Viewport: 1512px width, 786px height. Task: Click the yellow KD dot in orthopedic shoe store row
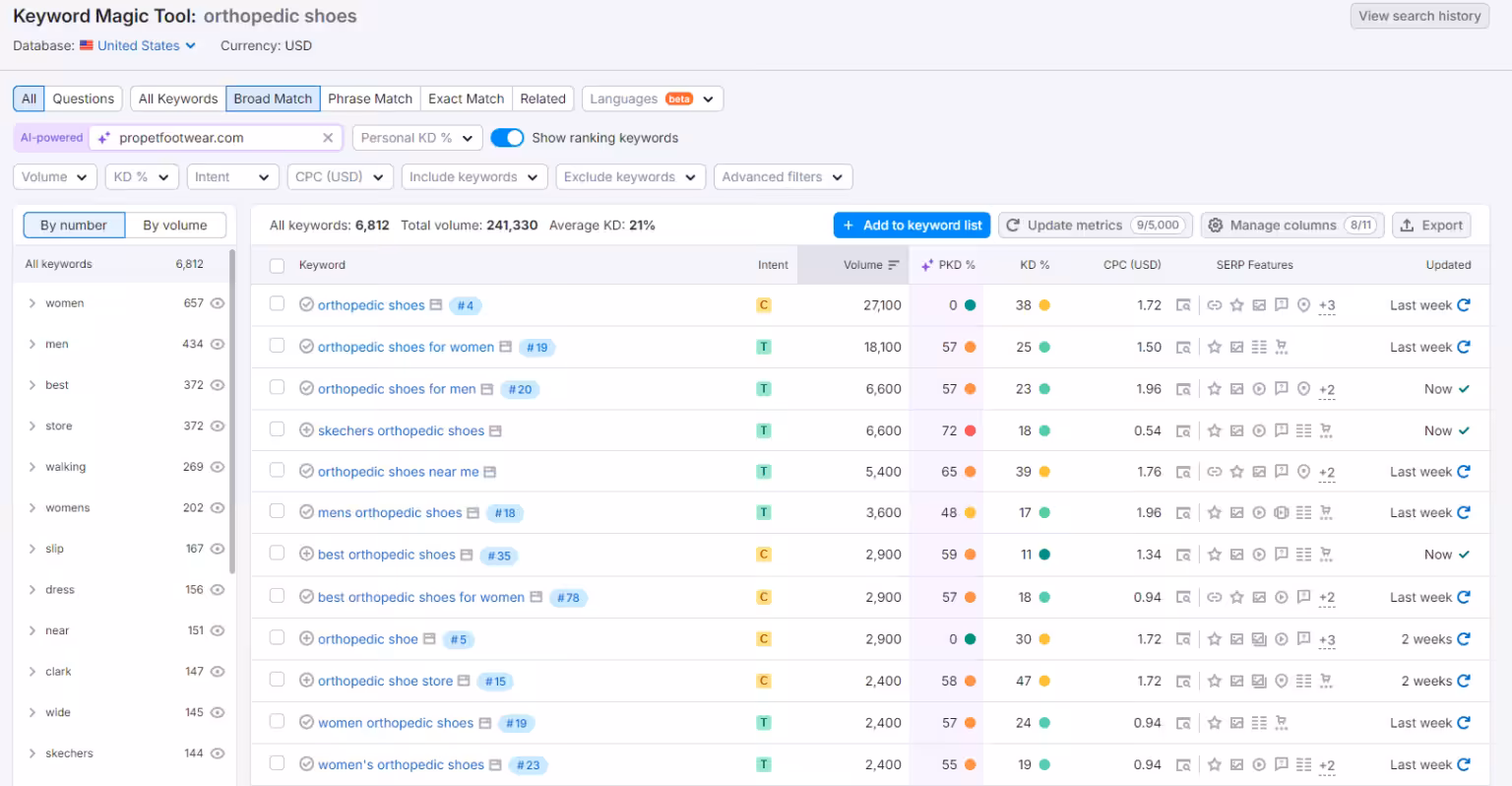(x=1044, y=681)
